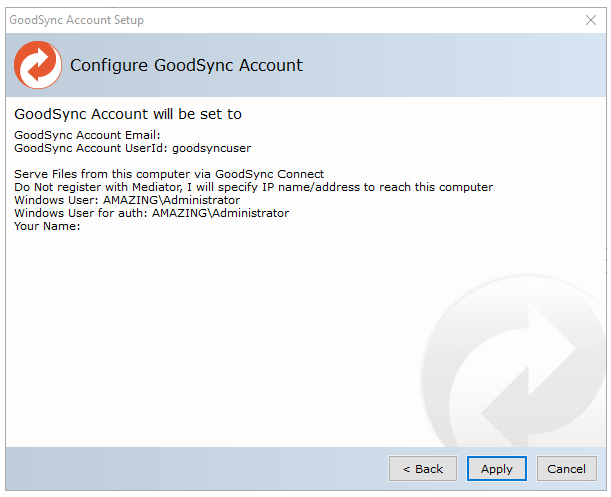
Task: Click the orange GoodSync logo icon
Action: click(x=38, y=66)
